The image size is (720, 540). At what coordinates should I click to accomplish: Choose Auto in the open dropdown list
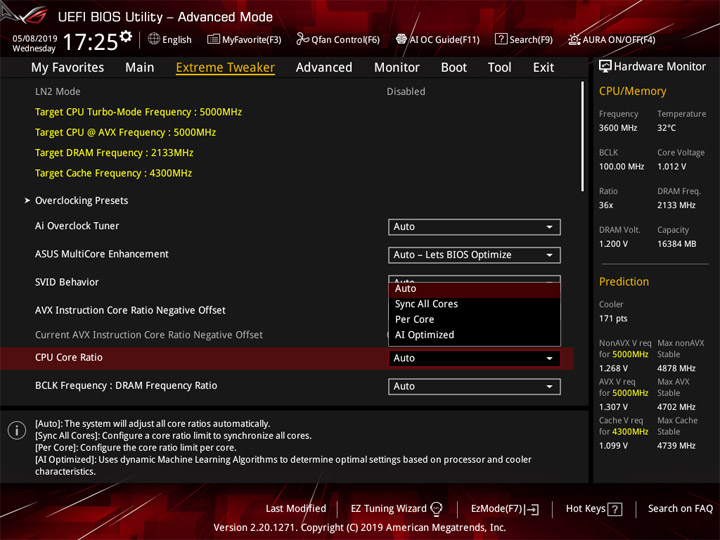click(x=474, y=289)
